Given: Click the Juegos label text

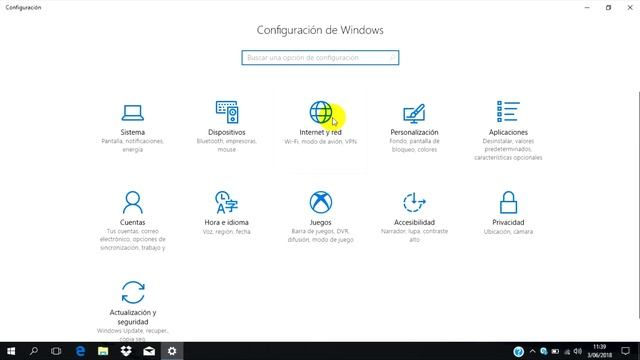Looking at the screenshot, I should click(320, 222).
